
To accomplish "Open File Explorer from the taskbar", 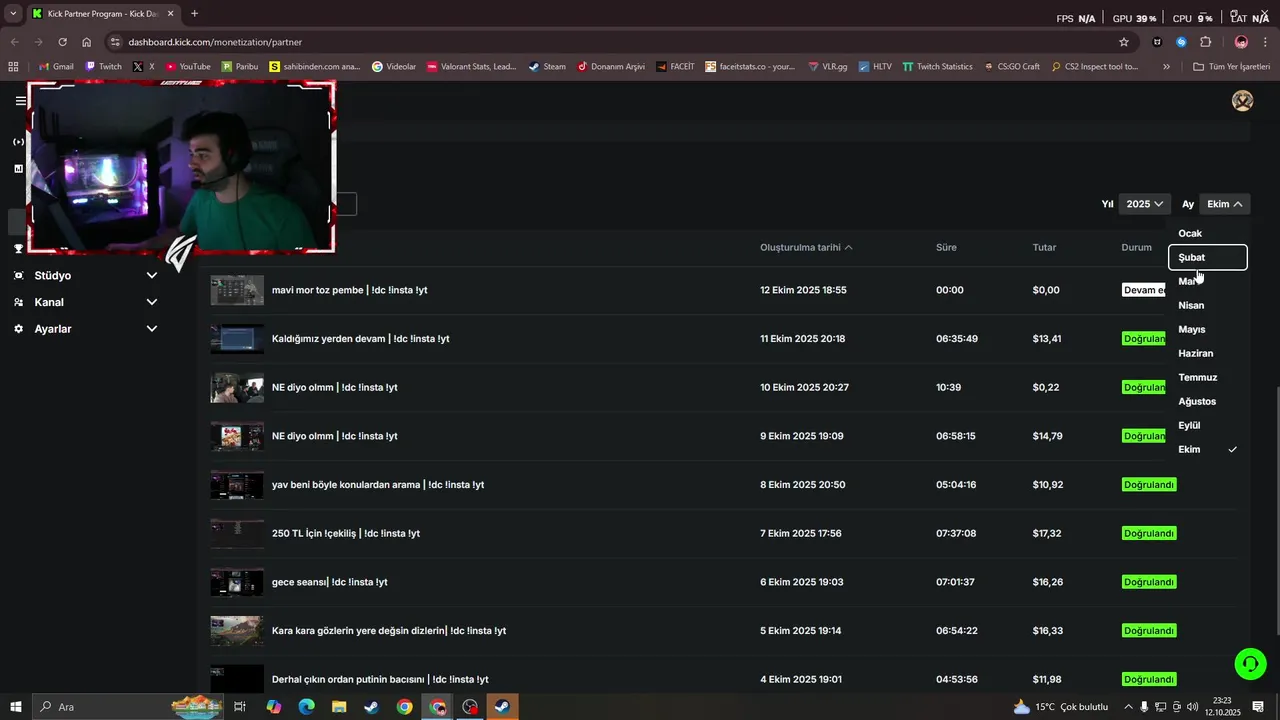I will click(338, 707).
